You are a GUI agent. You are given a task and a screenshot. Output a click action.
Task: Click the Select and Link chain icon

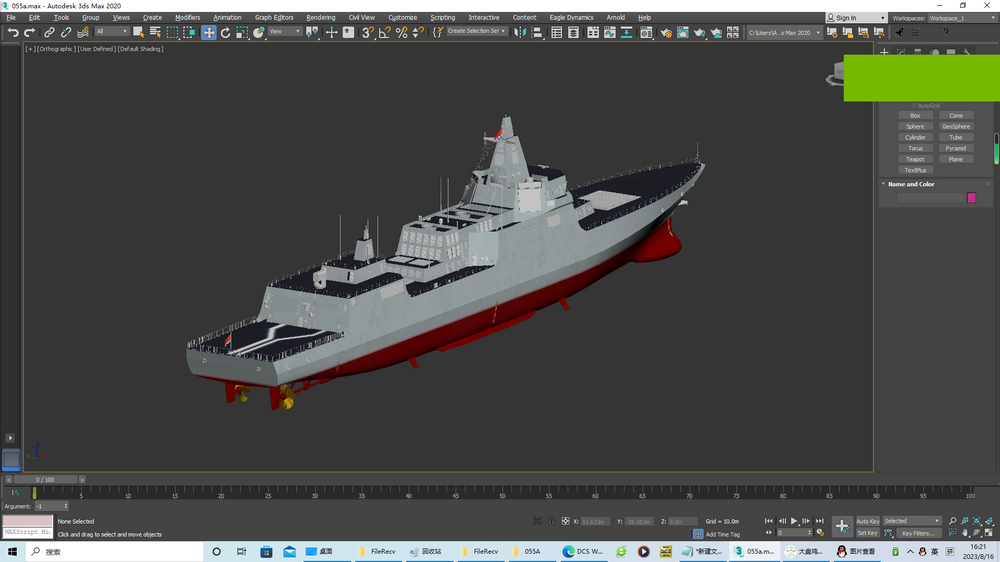coord(49,33)
